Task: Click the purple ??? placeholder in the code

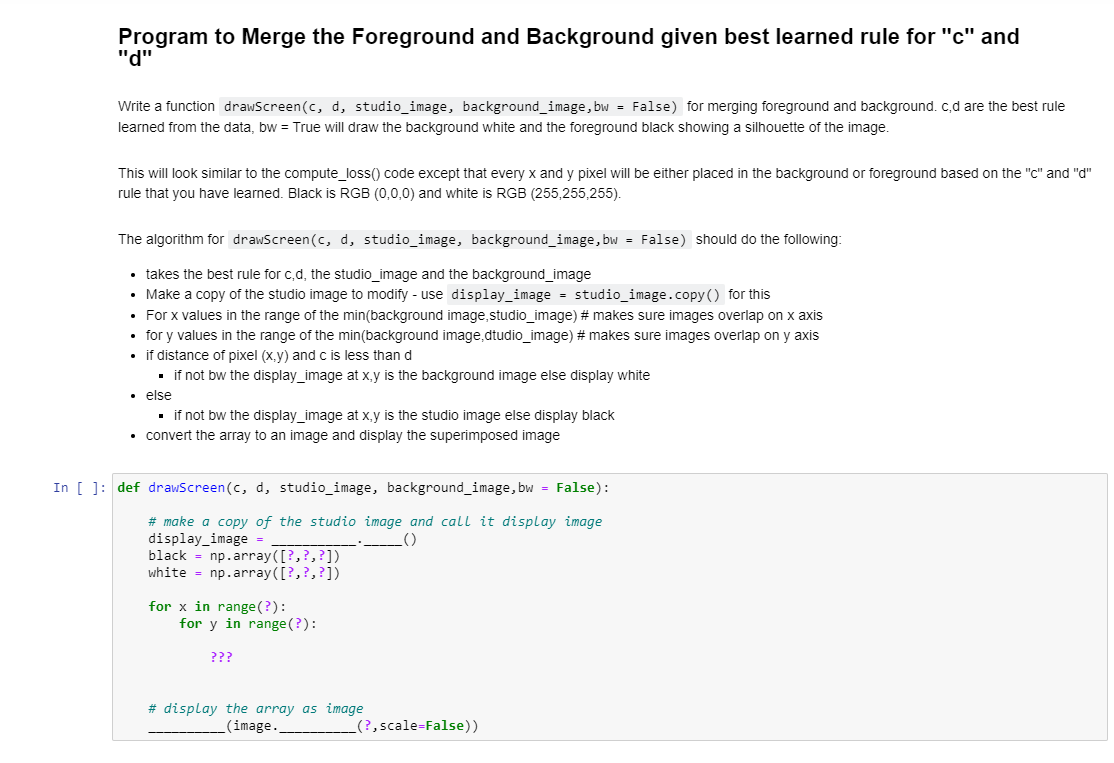Action: click(220, 656)
